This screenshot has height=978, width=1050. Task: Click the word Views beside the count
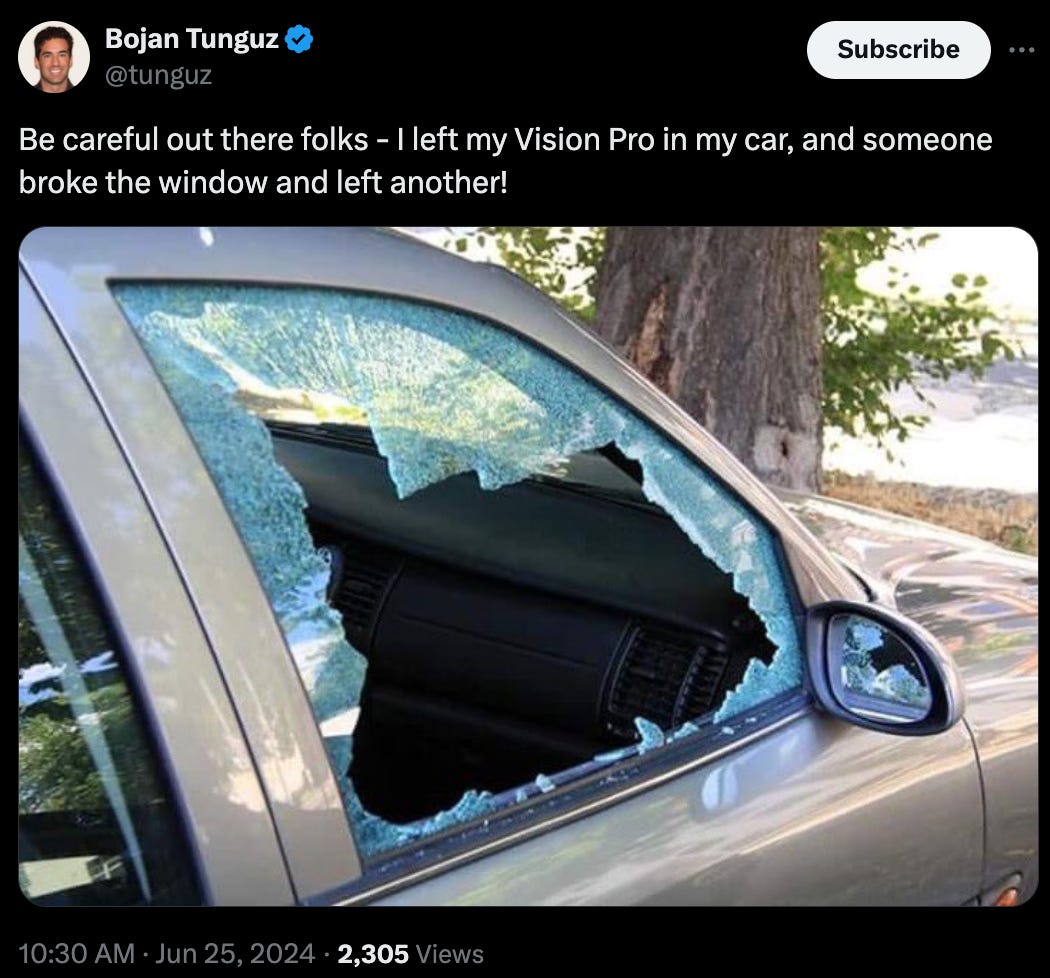point(449,953)
